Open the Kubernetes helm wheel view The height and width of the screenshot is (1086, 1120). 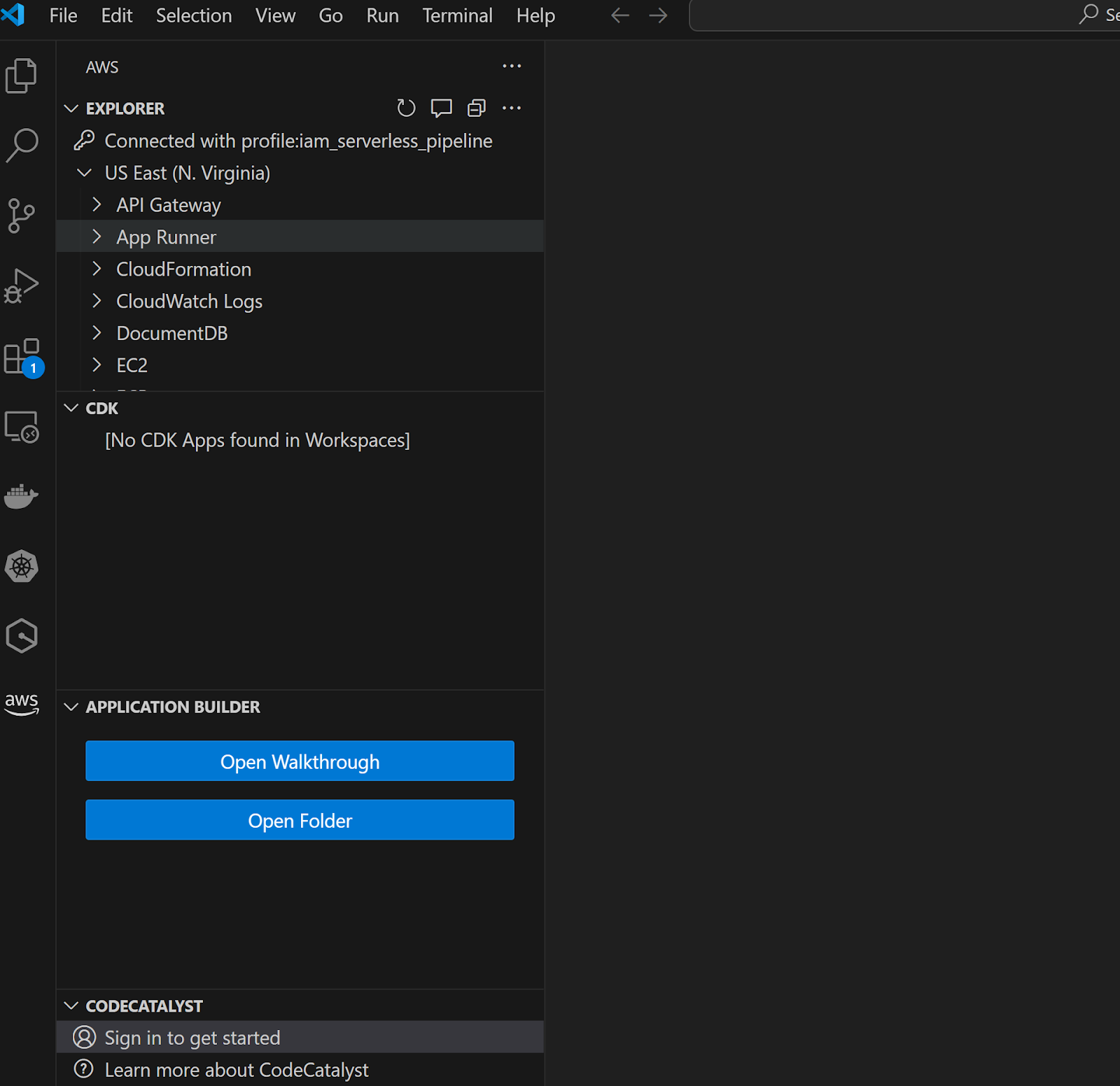coord(21,567)
